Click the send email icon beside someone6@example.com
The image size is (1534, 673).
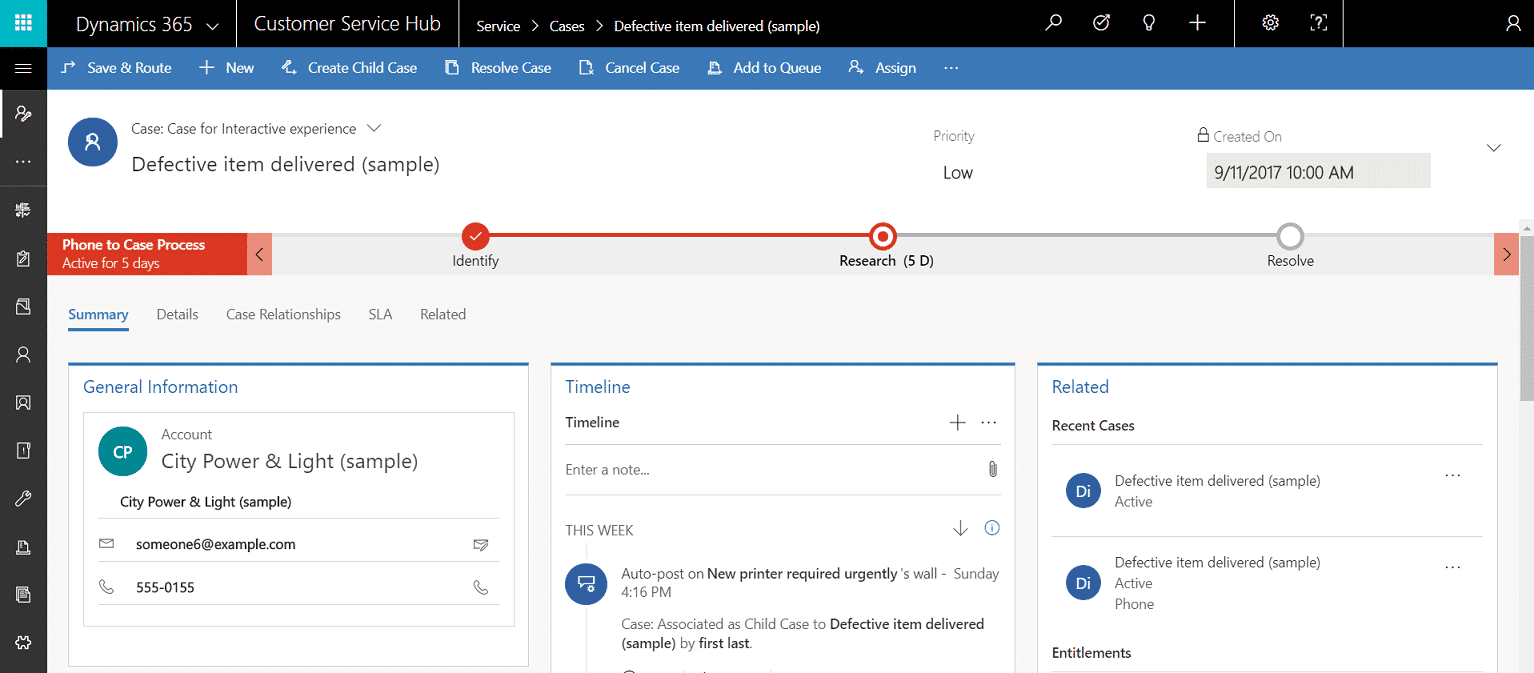[x=481, y=545]
